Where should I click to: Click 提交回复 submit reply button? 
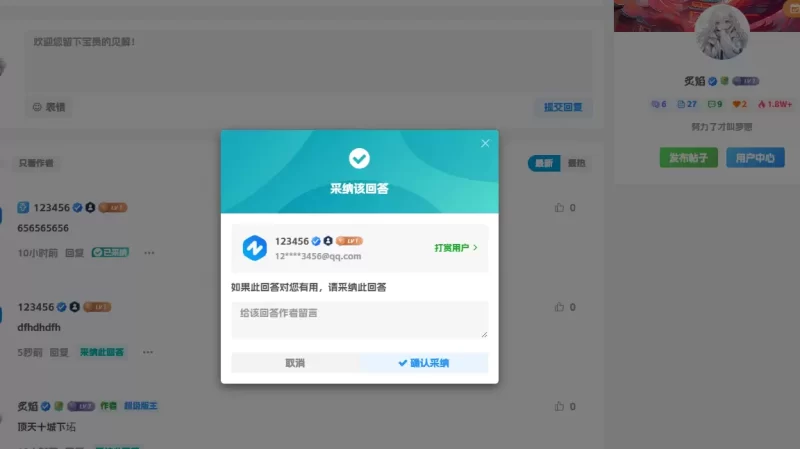pyautogui.click(x=563, y=107)
